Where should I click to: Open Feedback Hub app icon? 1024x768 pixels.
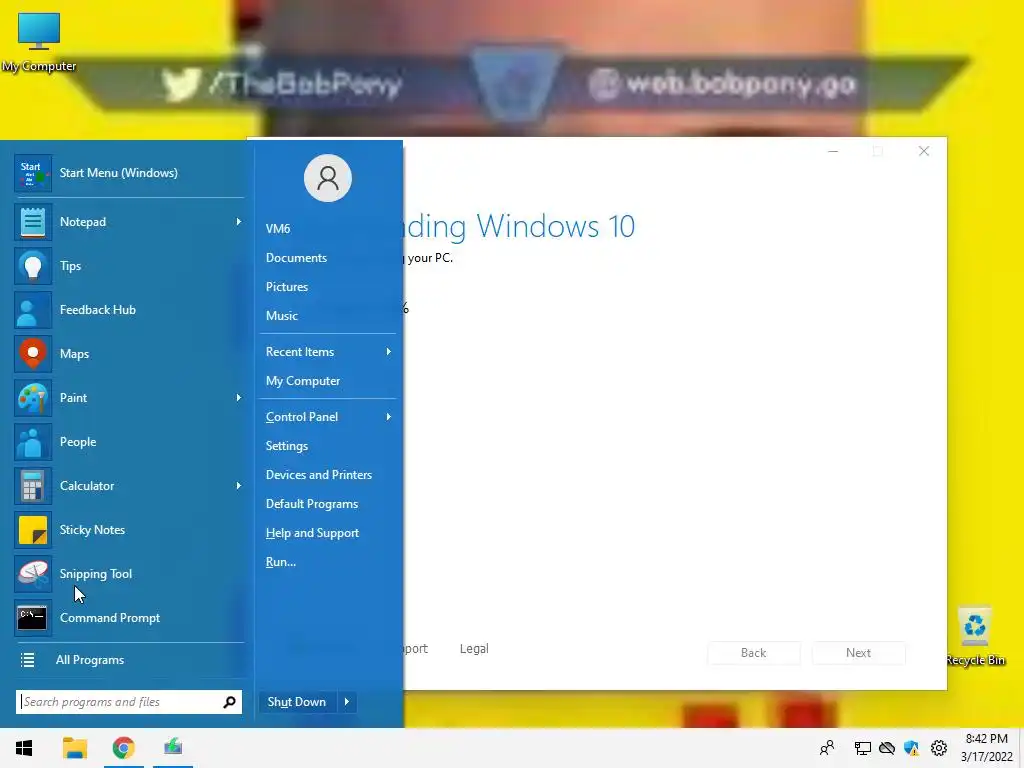click(x=33, y=310)
